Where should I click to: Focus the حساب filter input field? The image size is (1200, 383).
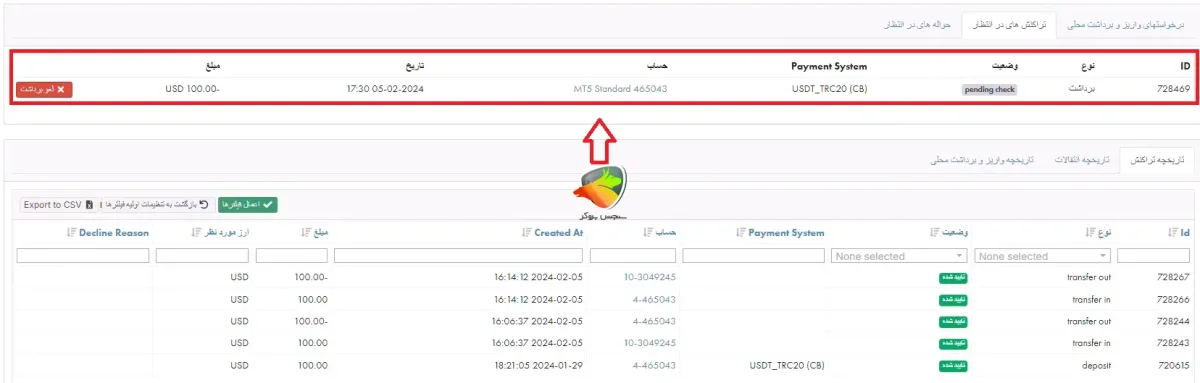tap(632, 256)
